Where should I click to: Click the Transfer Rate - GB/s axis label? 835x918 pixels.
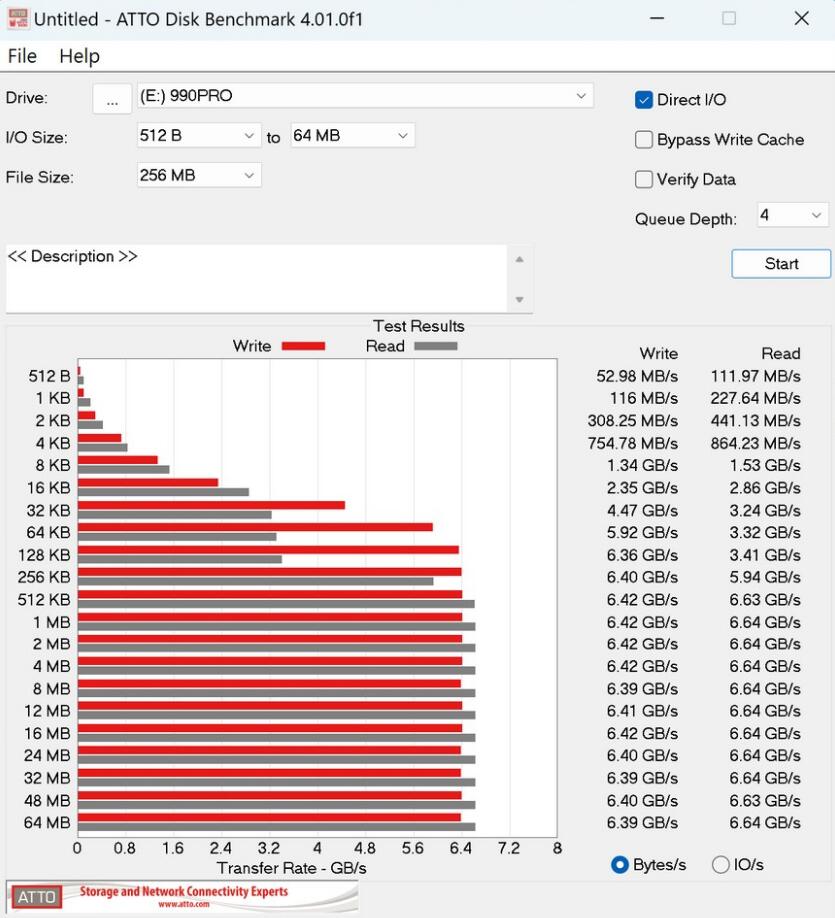click(x=292, y=868)
